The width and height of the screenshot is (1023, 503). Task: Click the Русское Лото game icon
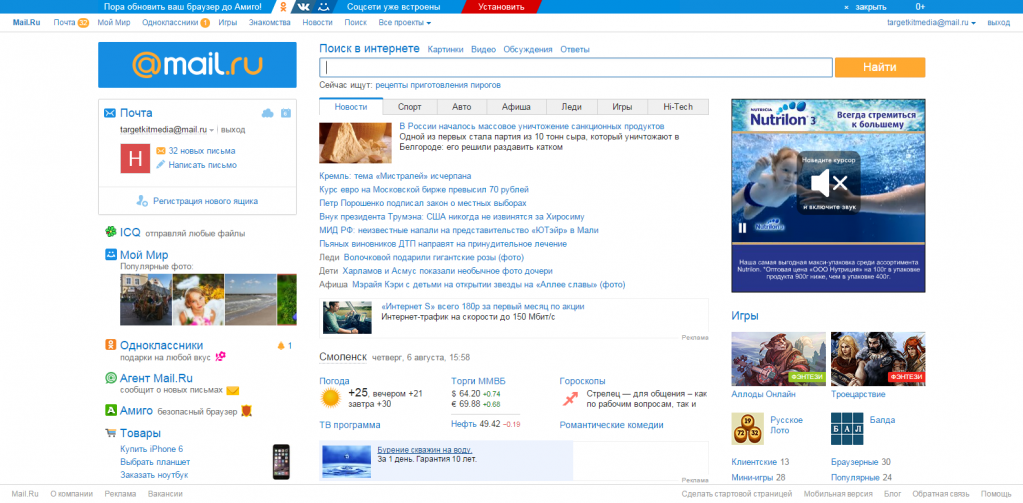[x=748, y=429]
